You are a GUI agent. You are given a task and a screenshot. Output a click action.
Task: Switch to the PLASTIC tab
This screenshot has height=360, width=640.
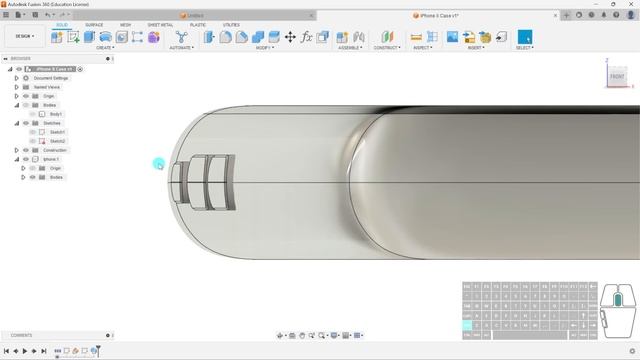tap(198, 25)
